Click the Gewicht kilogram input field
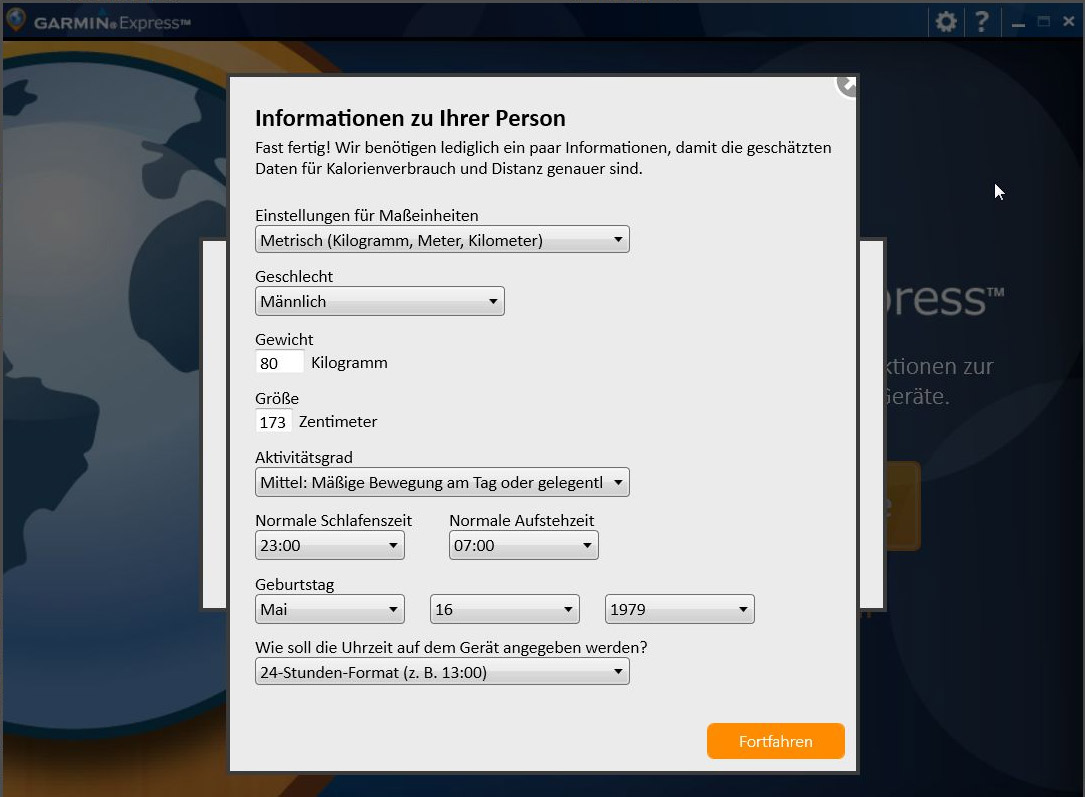This screenshot has height=797, width=1085. [x=280, y=363]
